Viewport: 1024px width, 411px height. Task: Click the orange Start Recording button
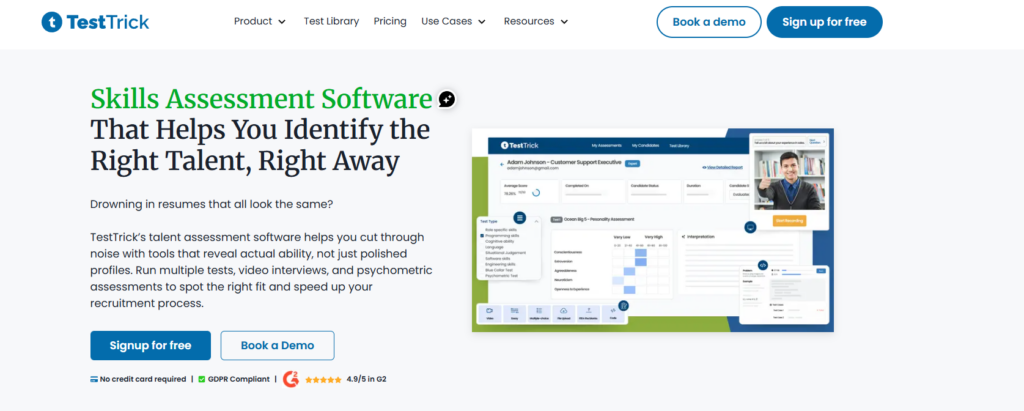[x=790, y=221]
